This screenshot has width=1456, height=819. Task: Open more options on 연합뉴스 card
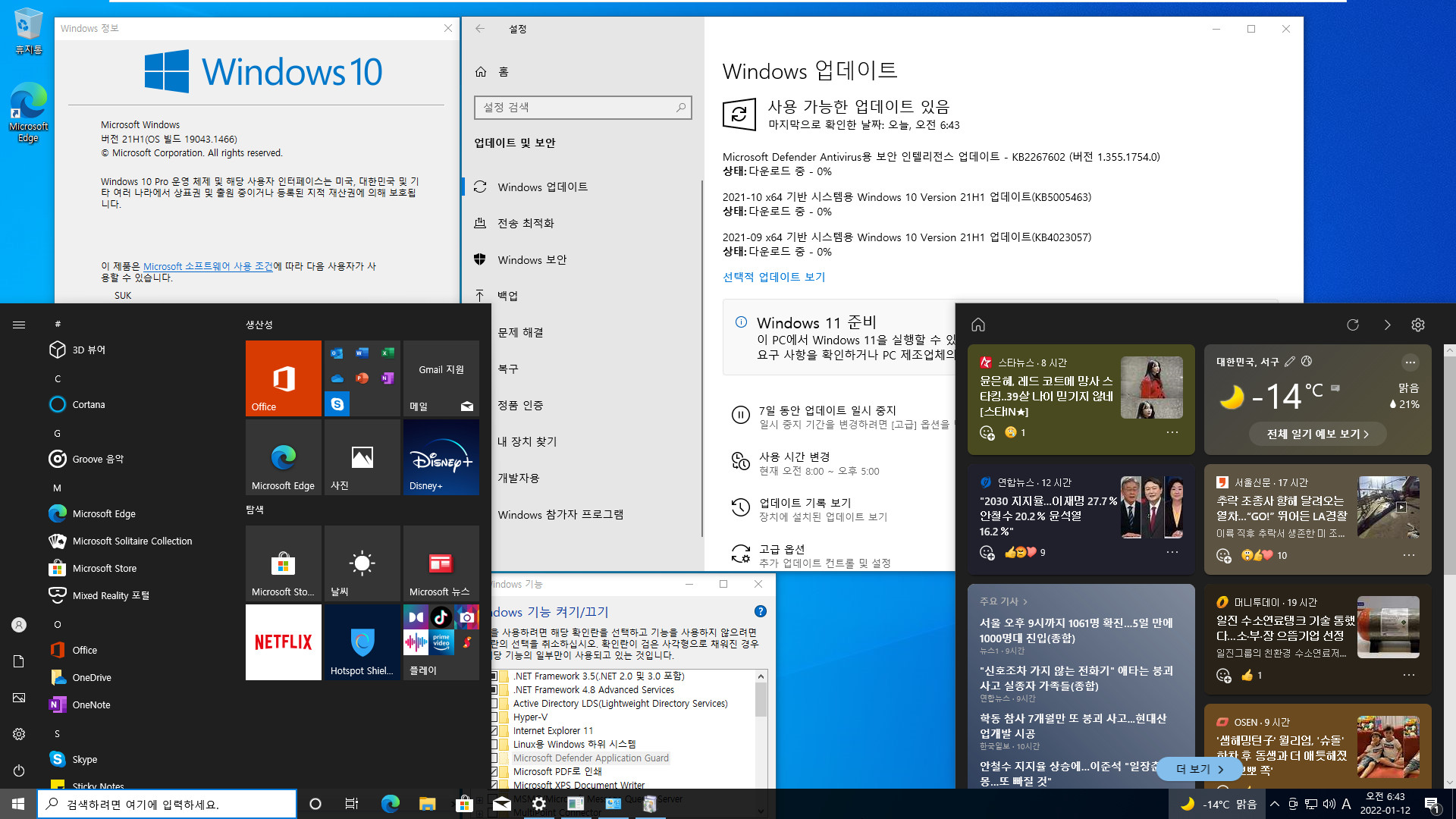(1172, 552)
